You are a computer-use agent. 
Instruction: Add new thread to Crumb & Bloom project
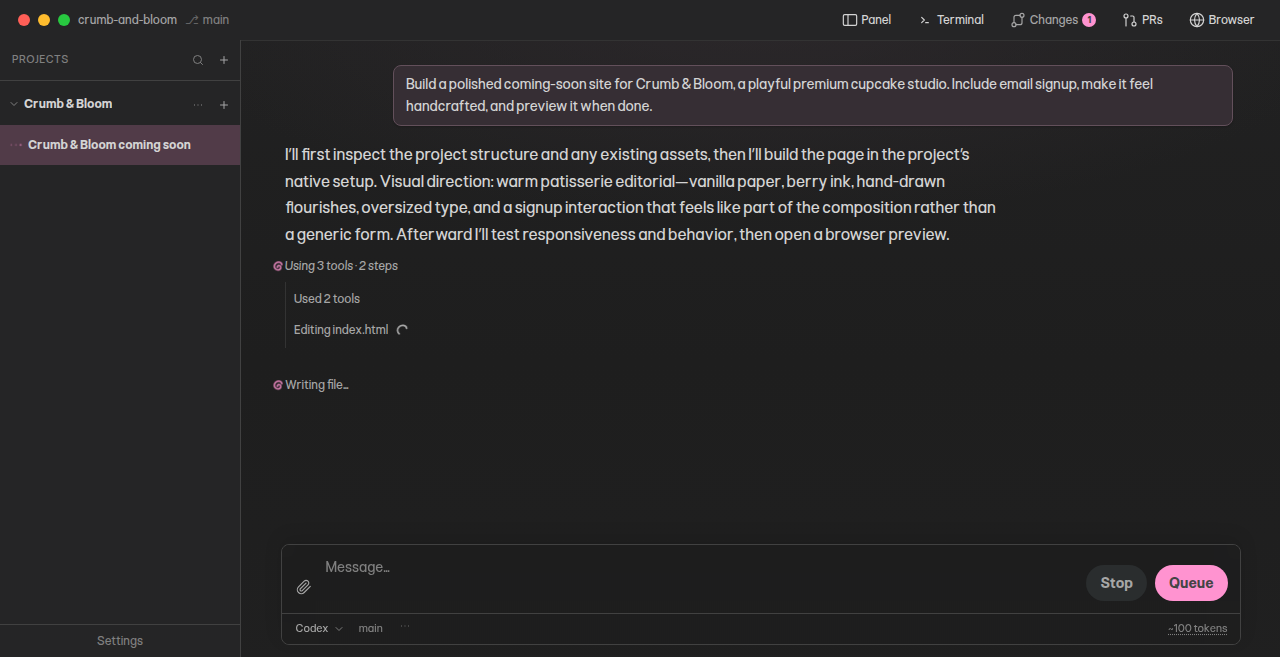click(224, 104)
